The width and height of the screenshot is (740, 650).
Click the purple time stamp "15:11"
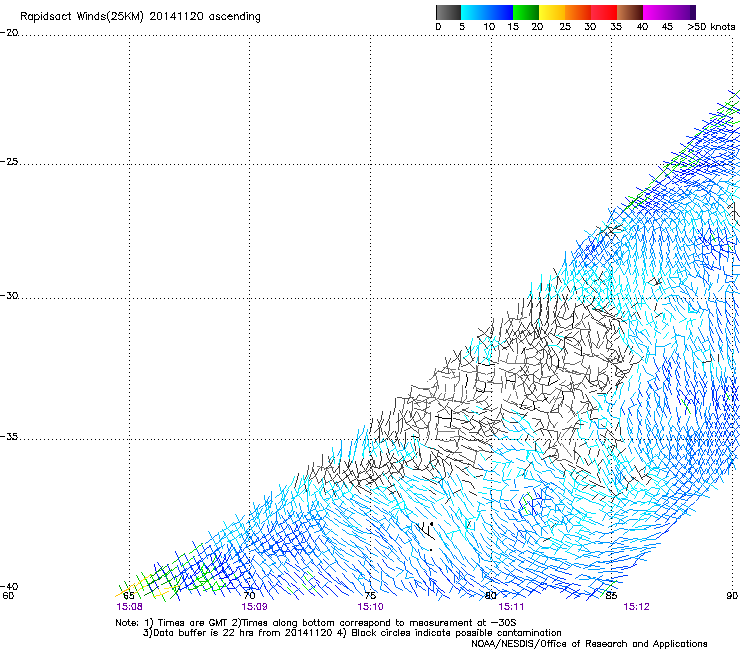511,607
